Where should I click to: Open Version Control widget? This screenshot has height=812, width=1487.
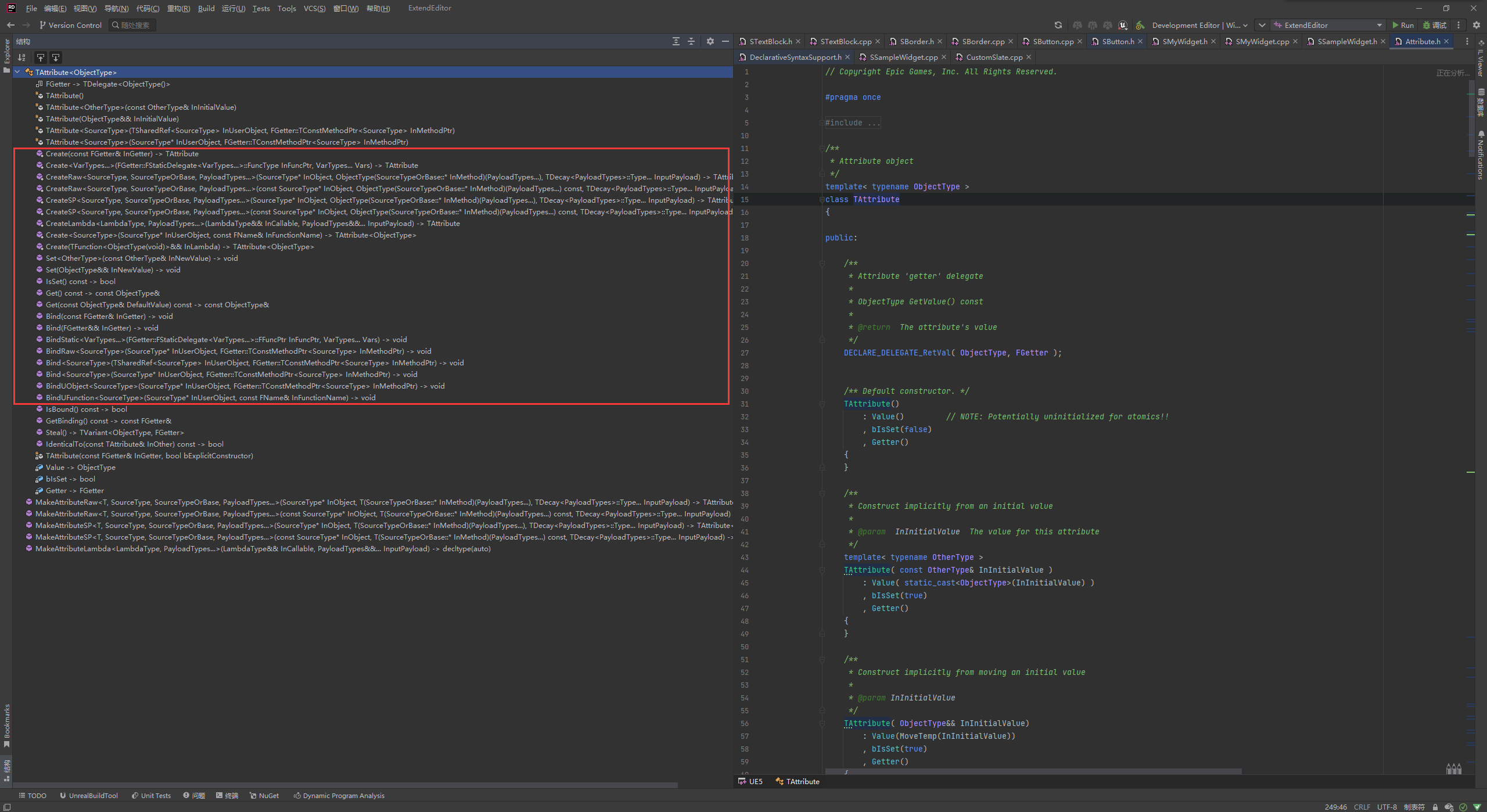tap(70, 25)
